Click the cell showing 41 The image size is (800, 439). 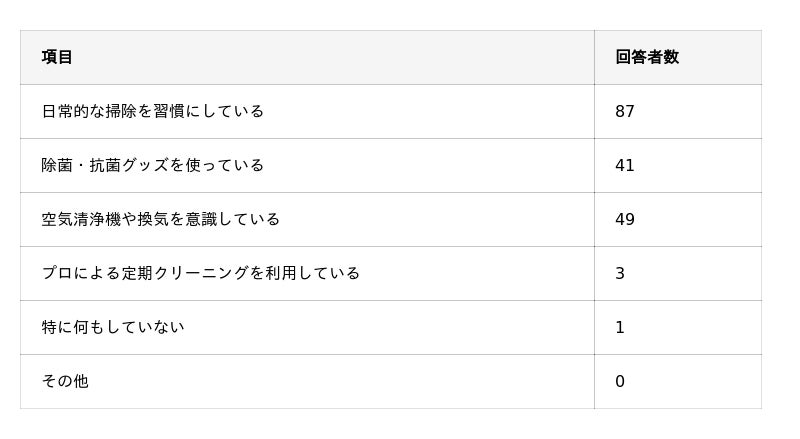625,166
